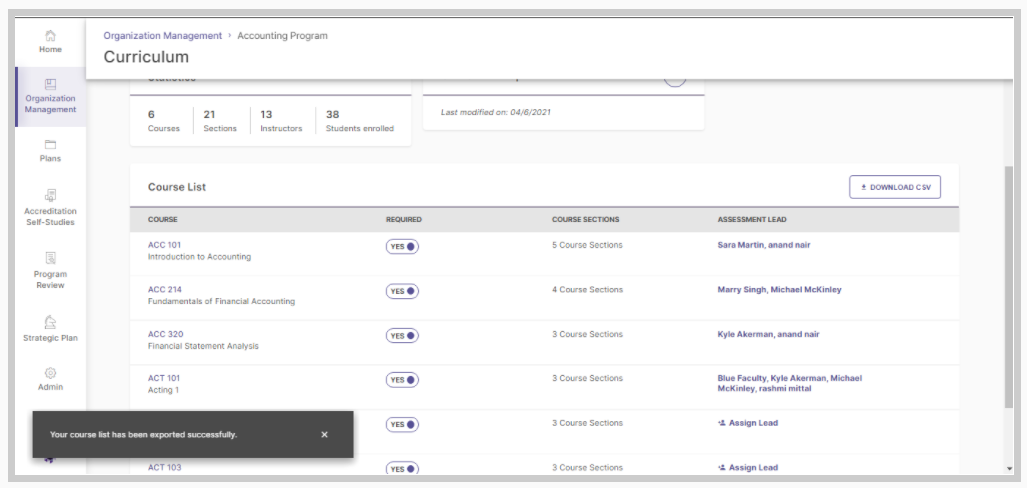This screenshot has width=1027, height=488.
Task: Open Plans folder icon in sidebar
Action: pos(50,145)
